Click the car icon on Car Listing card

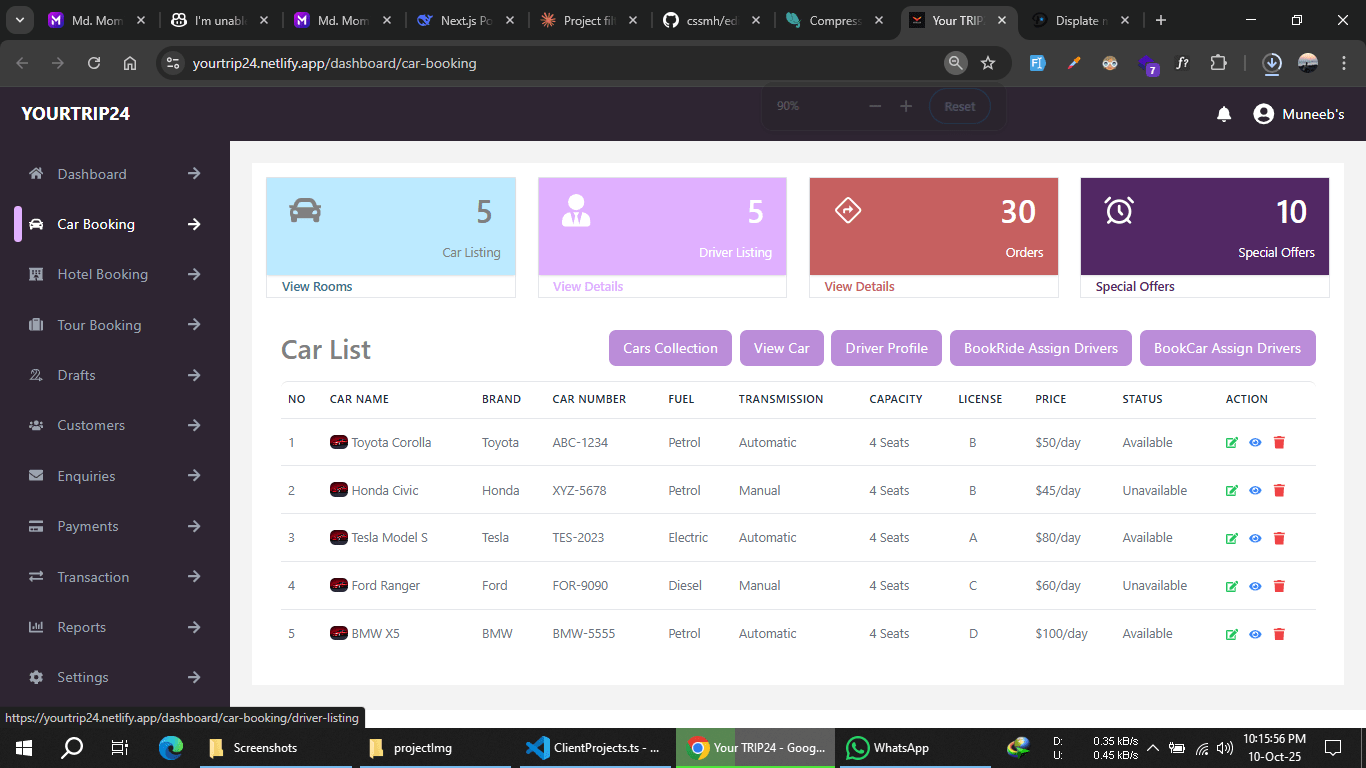tap(305, 210)
